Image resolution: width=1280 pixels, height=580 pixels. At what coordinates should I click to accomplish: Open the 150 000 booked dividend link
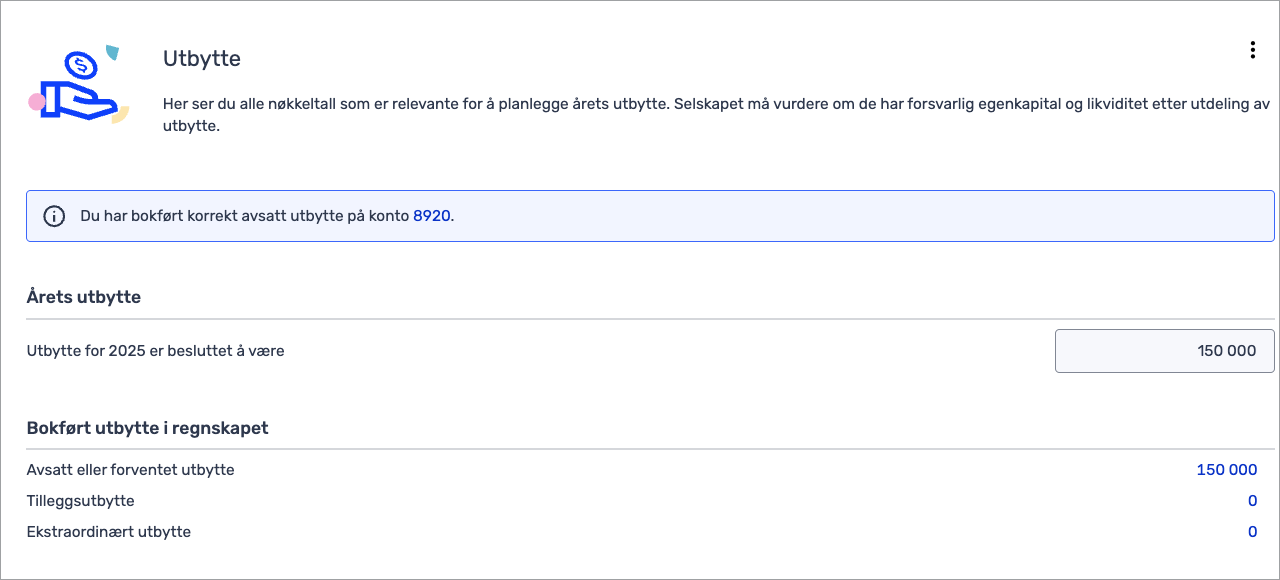(x=1226, y=470)
